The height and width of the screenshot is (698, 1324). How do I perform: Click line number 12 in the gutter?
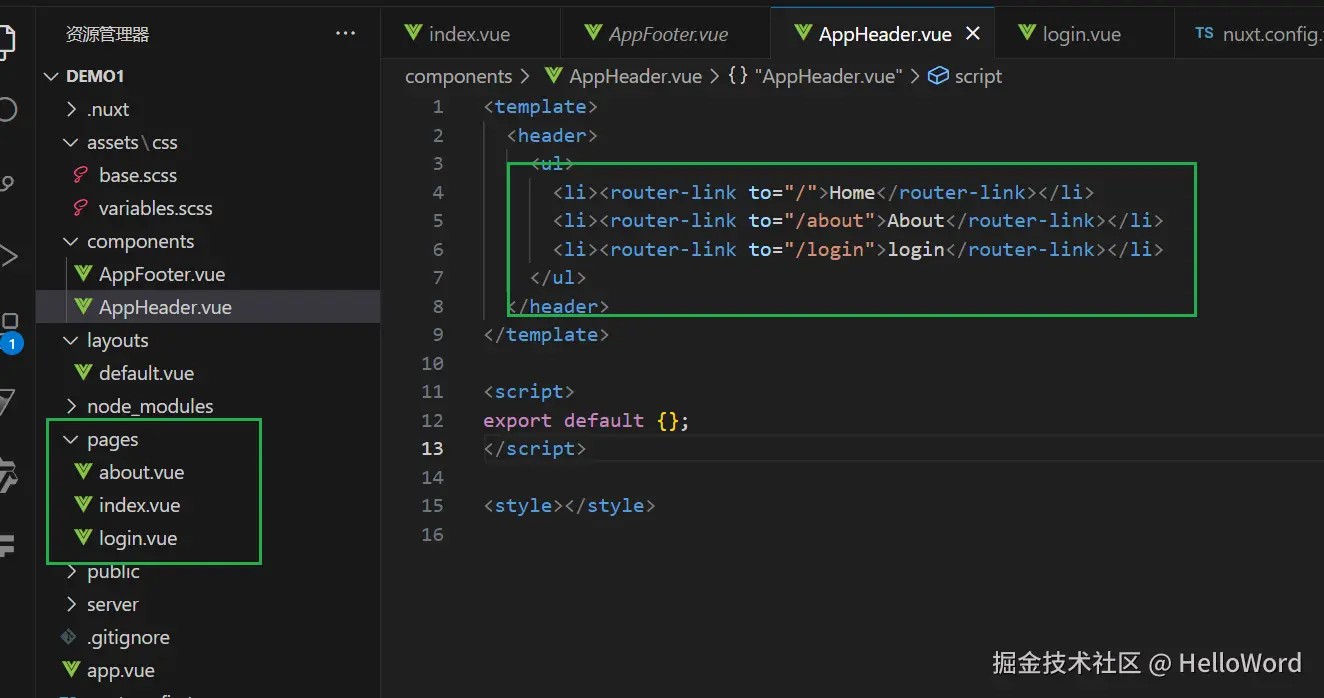tap(432, 420)
